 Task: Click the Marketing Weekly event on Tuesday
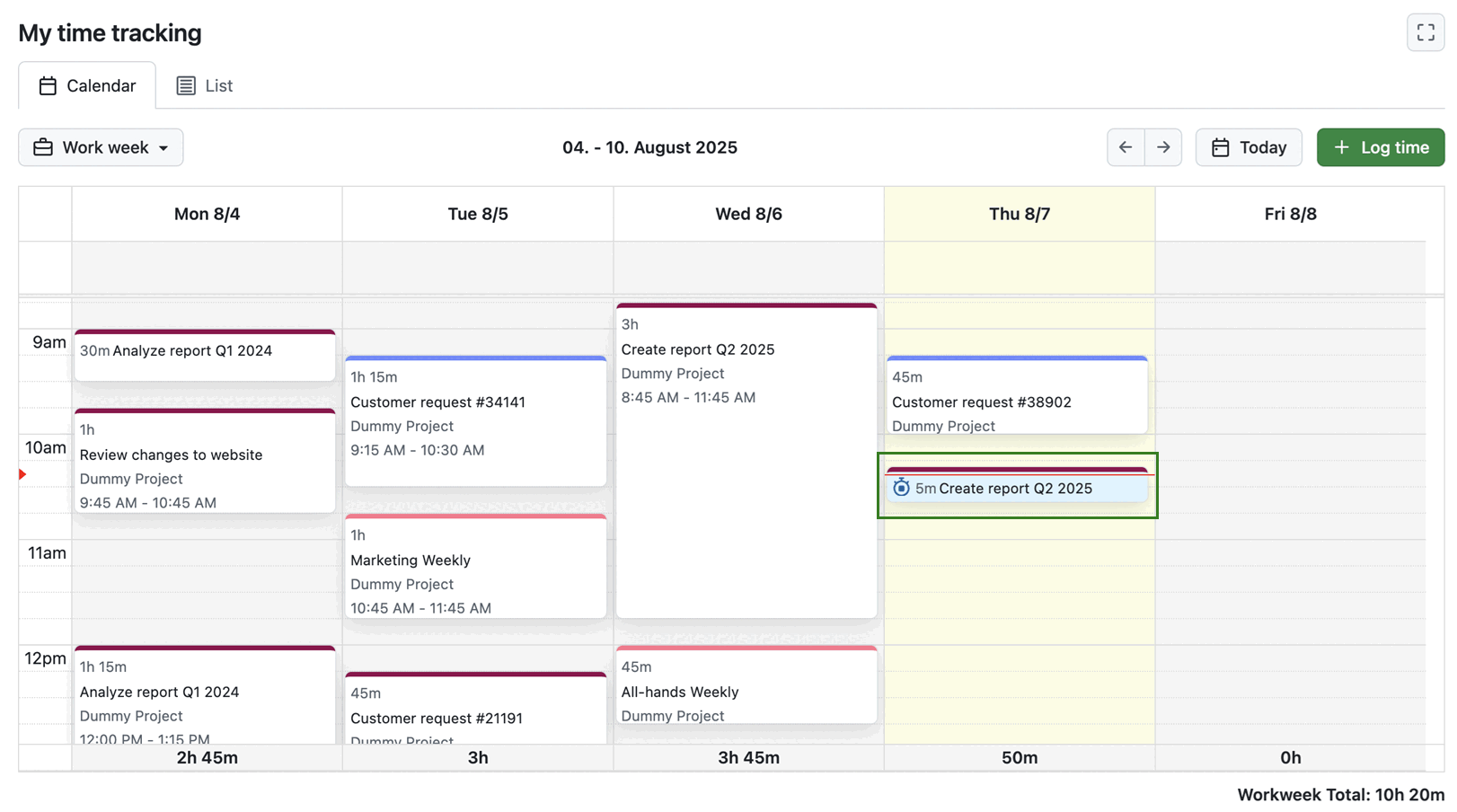click(x=475, y=566)
